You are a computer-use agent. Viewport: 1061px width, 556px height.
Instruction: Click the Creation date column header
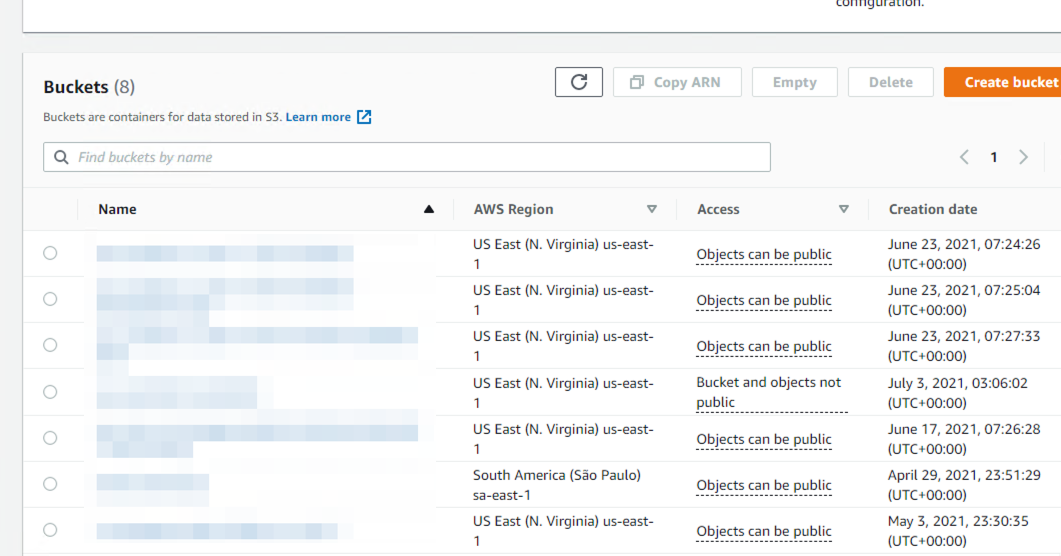pyautogui.click(x=932, y=210)
